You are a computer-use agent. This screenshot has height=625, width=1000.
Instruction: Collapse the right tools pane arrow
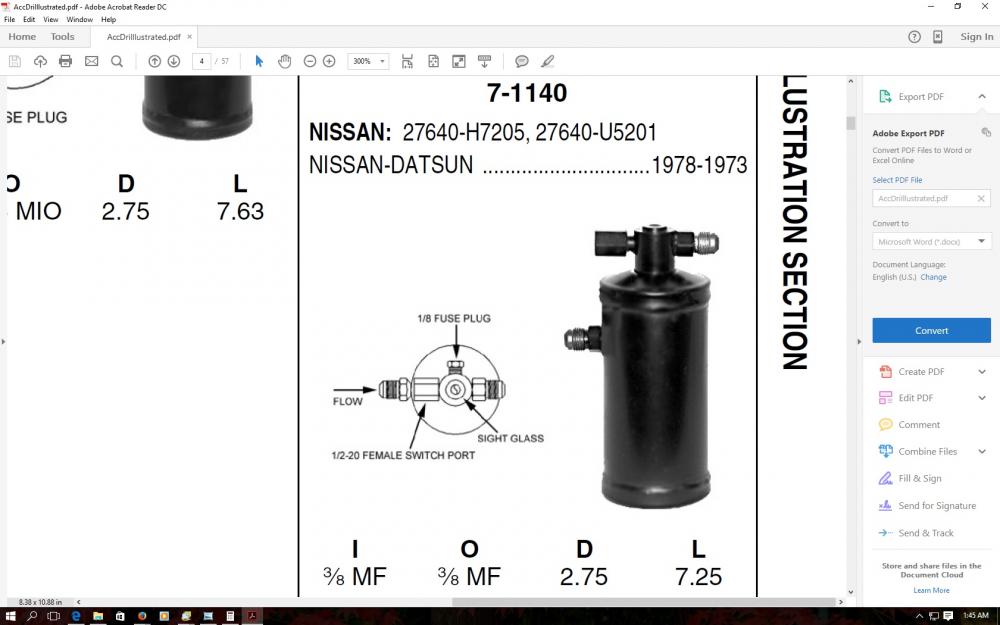pyautogui.click(x=859, y=341)
